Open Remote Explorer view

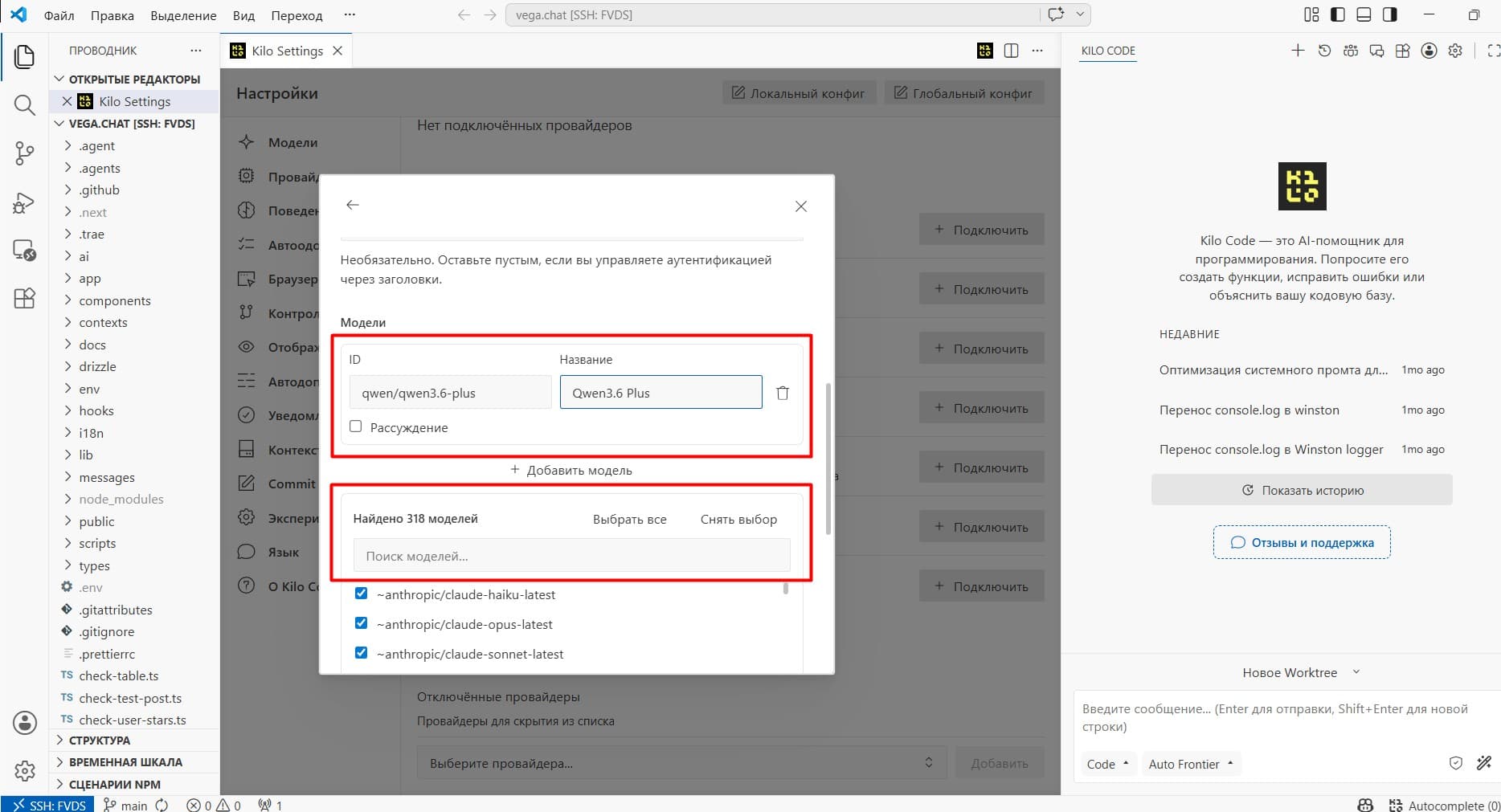[x=25, y=251]
